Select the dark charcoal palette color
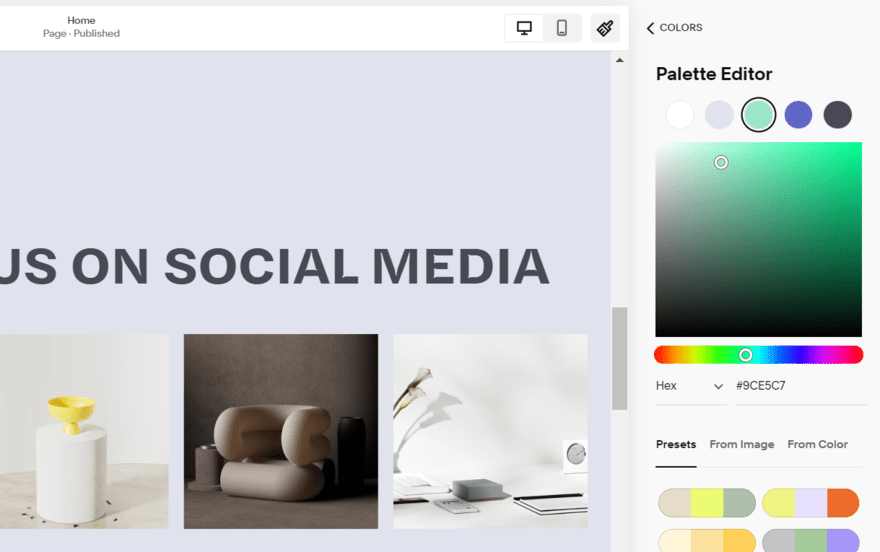880x552 pixels. tap(837, 115)
